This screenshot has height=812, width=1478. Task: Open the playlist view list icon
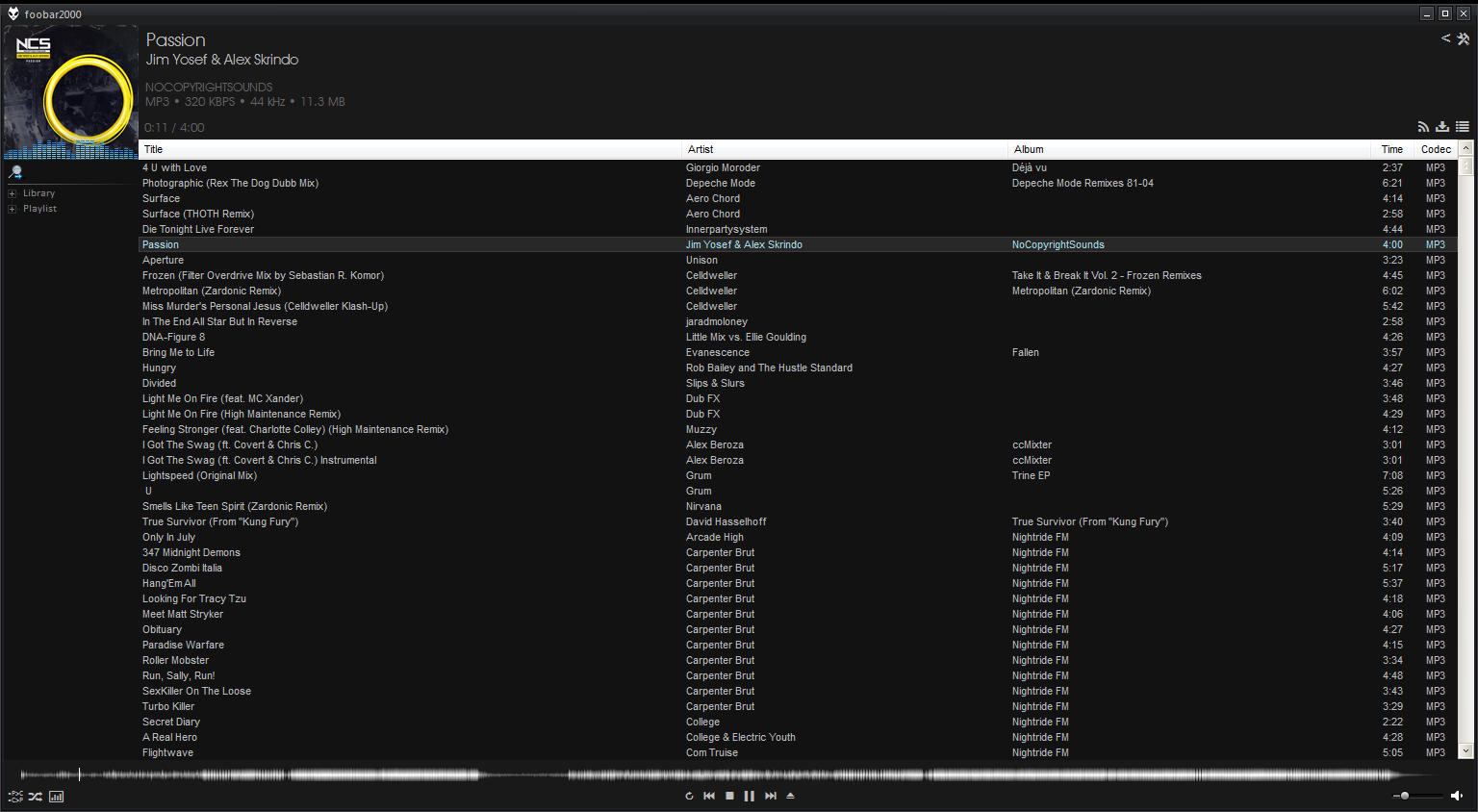(1463, 127)
